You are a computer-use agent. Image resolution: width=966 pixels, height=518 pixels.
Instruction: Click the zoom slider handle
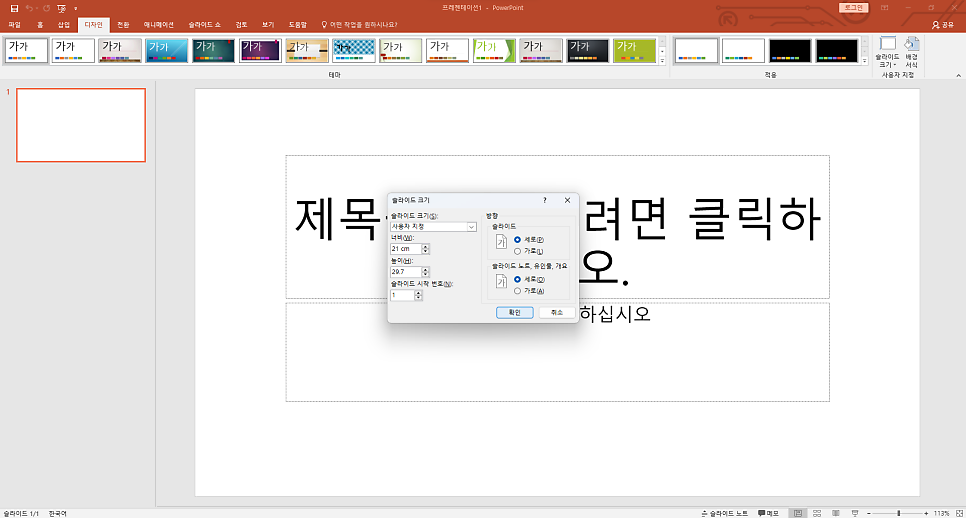point(899,513)
